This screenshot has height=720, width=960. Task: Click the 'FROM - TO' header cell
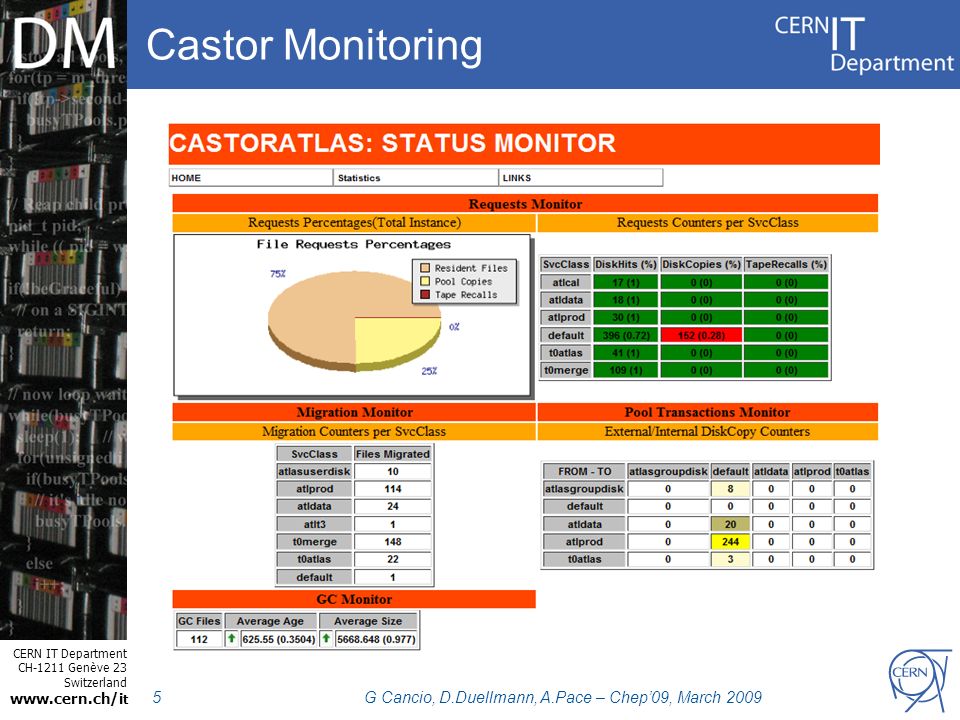coord(585,471)
